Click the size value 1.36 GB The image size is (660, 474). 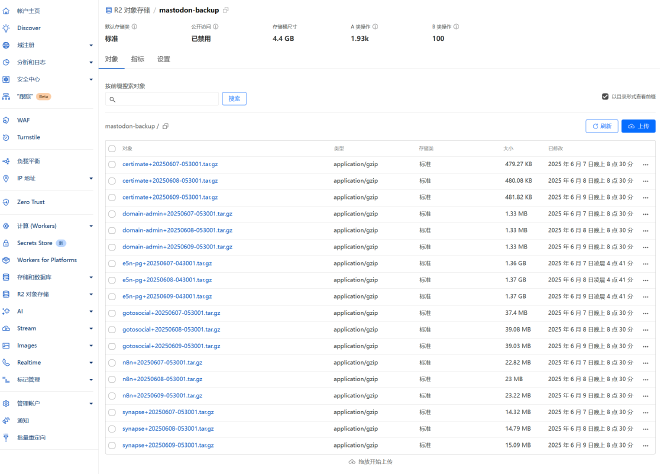[x=516, y=264]
